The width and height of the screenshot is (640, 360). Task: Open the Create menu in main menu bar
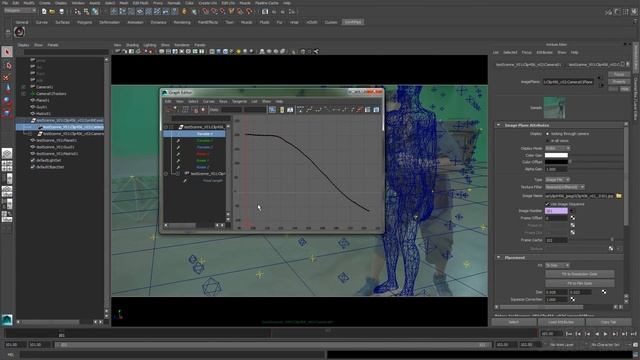[x=44, y=3]
